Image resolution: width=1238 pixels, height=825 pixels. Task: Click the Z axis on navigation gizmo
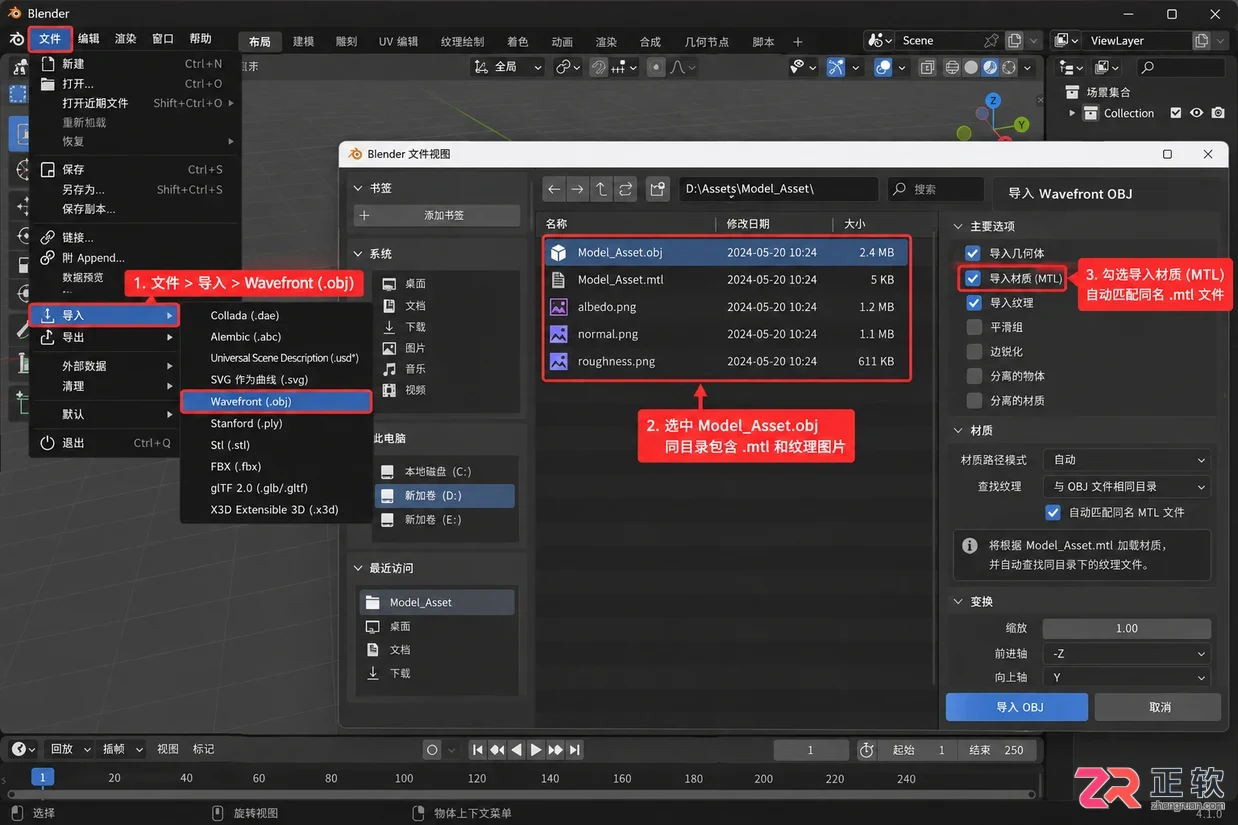tap(993, 101)
